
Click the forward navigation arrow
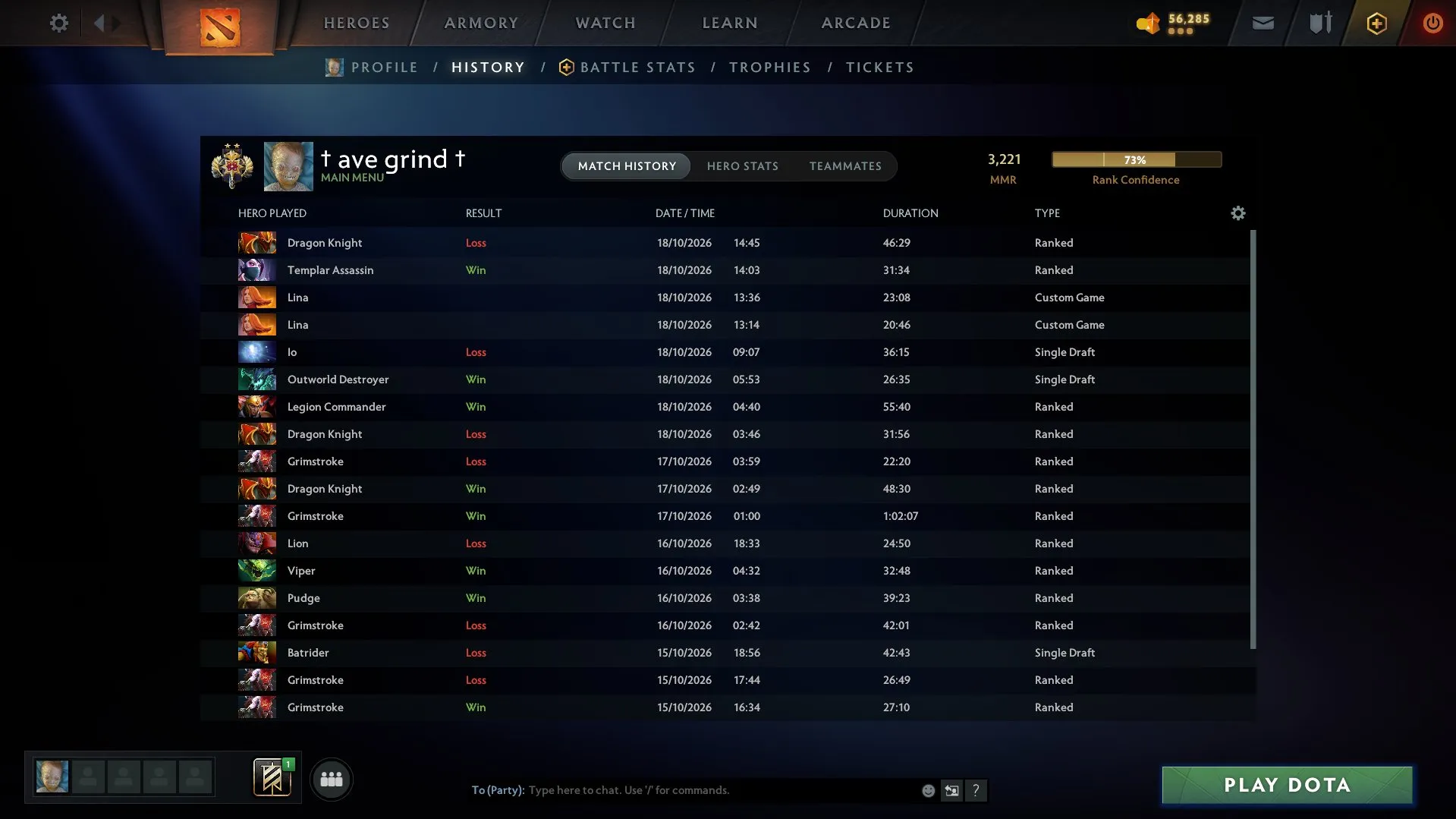click(x=116, y=23)
